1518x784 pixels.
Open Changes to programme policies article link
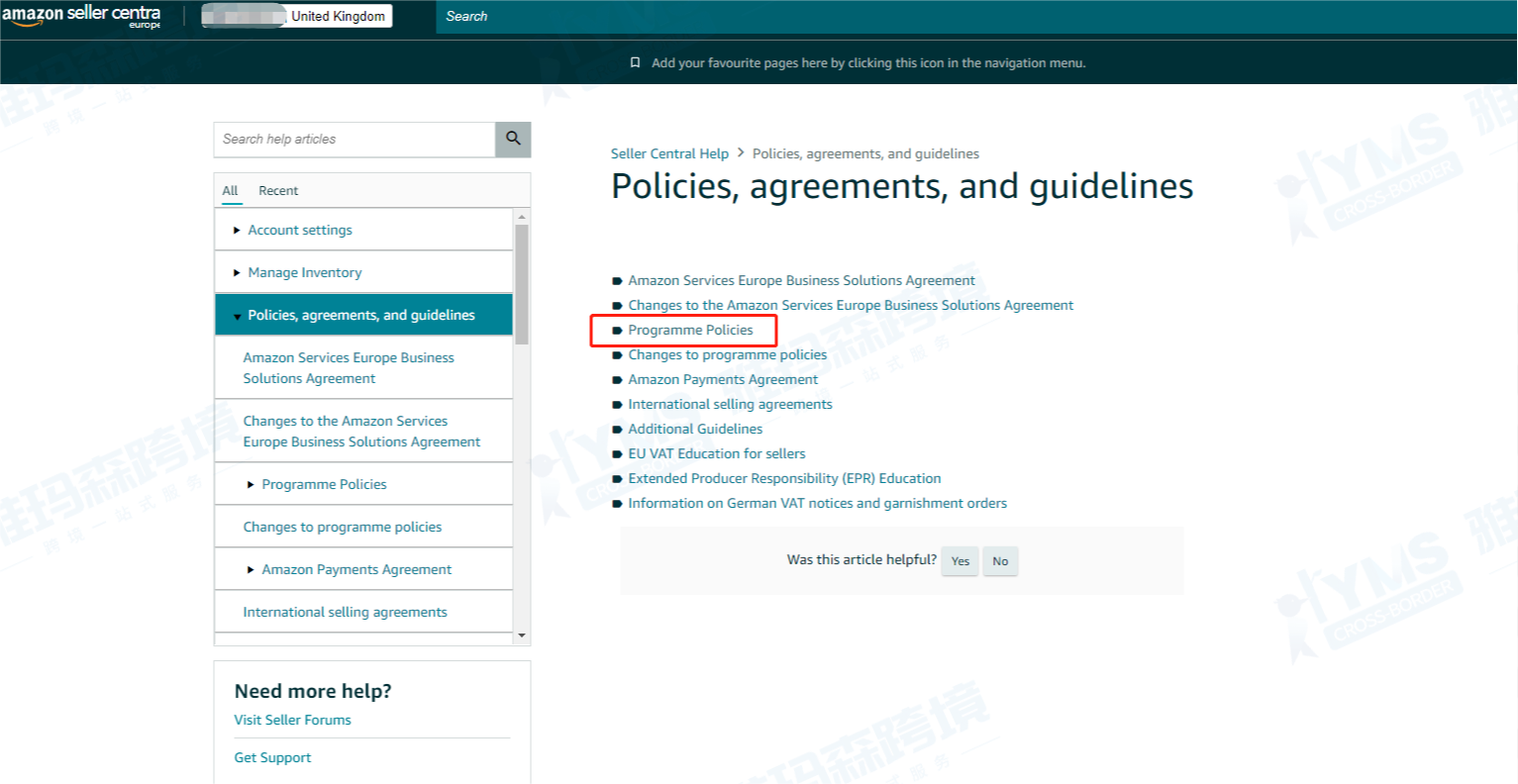(x=728, y=354)
